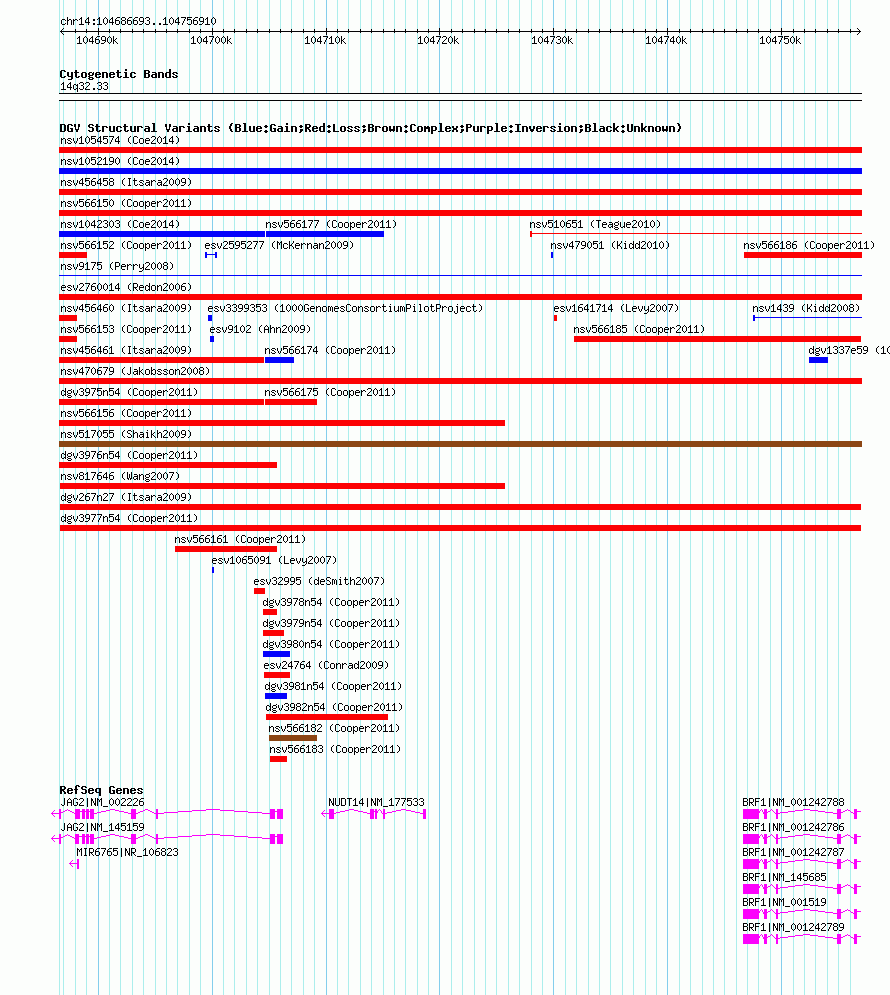
Task: Click the esv1065091 (Levy2007) label
Action: (274, 560)
